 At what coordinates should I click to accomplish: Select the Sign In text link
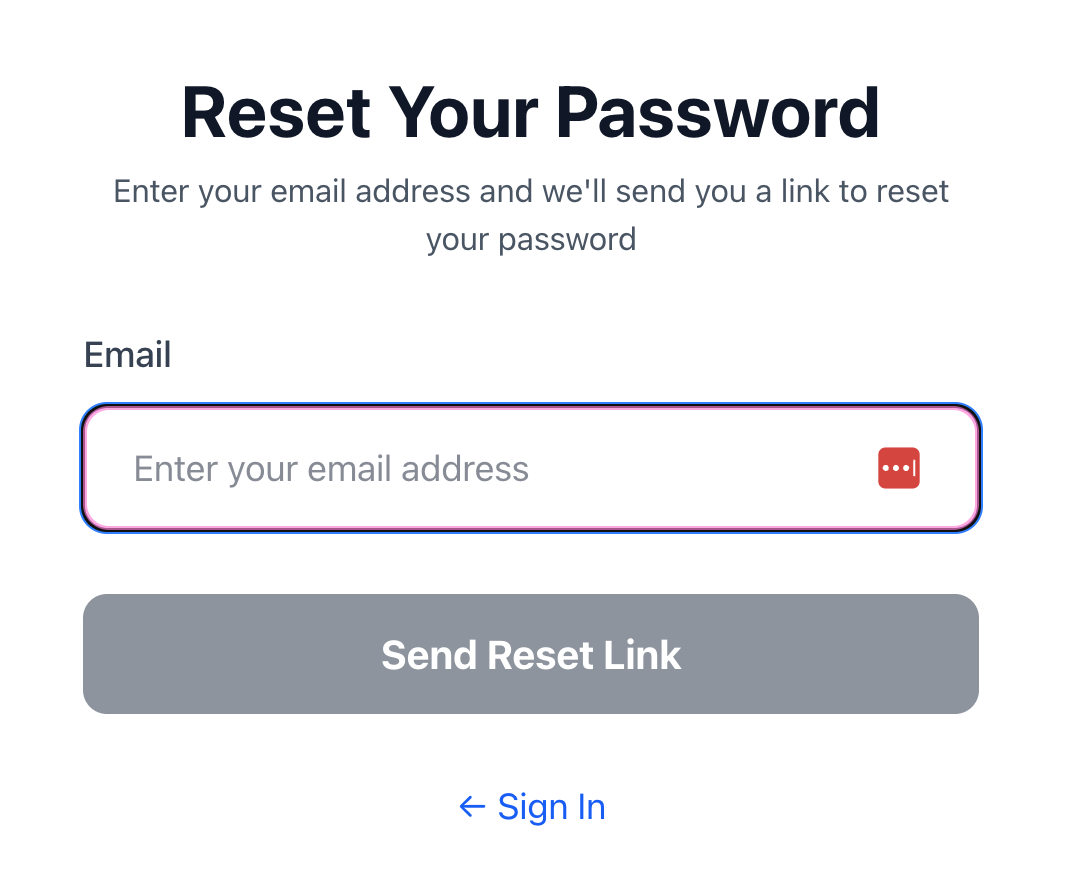click(551, 807)
